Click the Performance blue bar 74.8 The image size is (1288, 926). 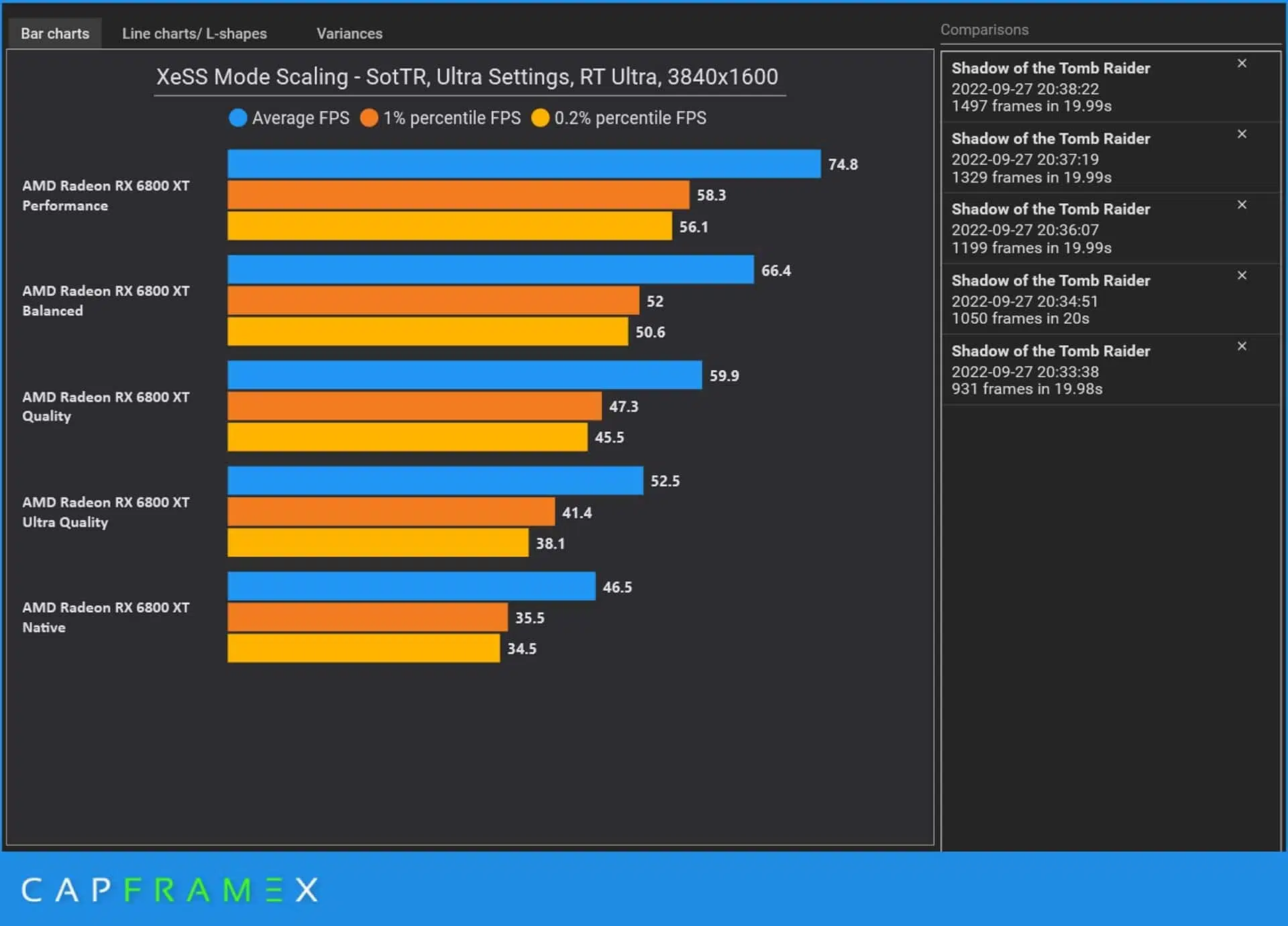[x=524, y=164]
